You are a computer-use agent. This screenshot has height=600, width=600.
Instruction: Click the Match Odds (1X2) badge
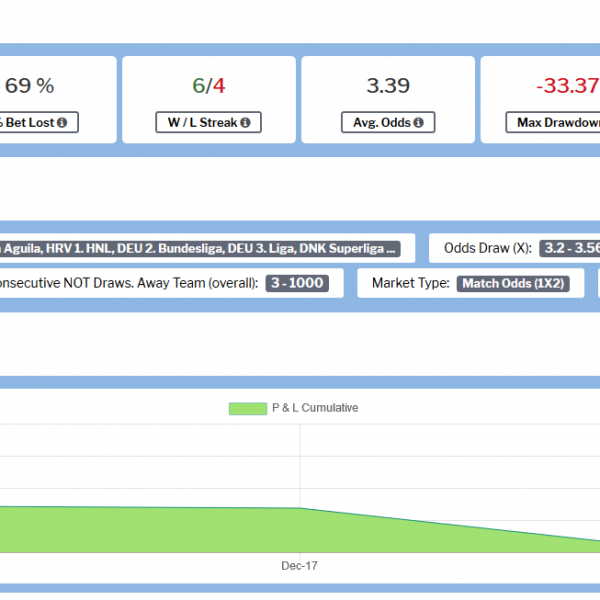click(513, 283)
